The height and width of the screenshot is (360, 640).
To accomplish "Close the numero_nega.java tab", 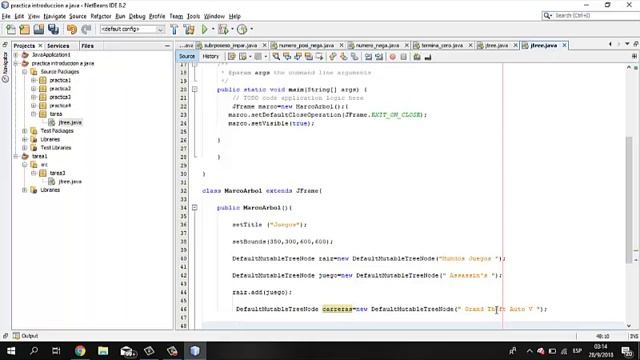I will [407, 45].
